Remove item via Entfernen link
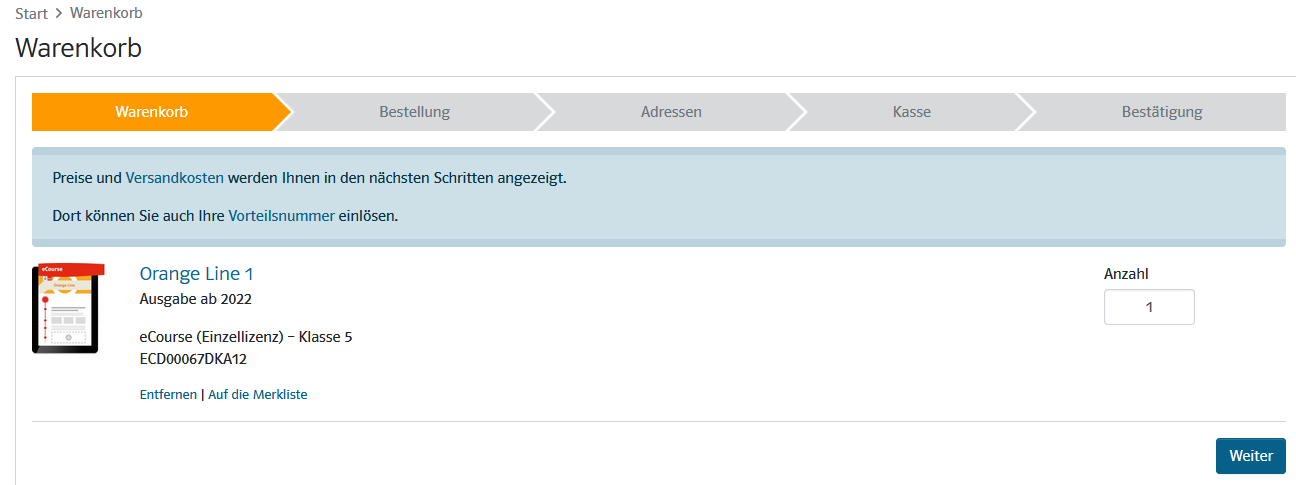 [x=168, y=394]
